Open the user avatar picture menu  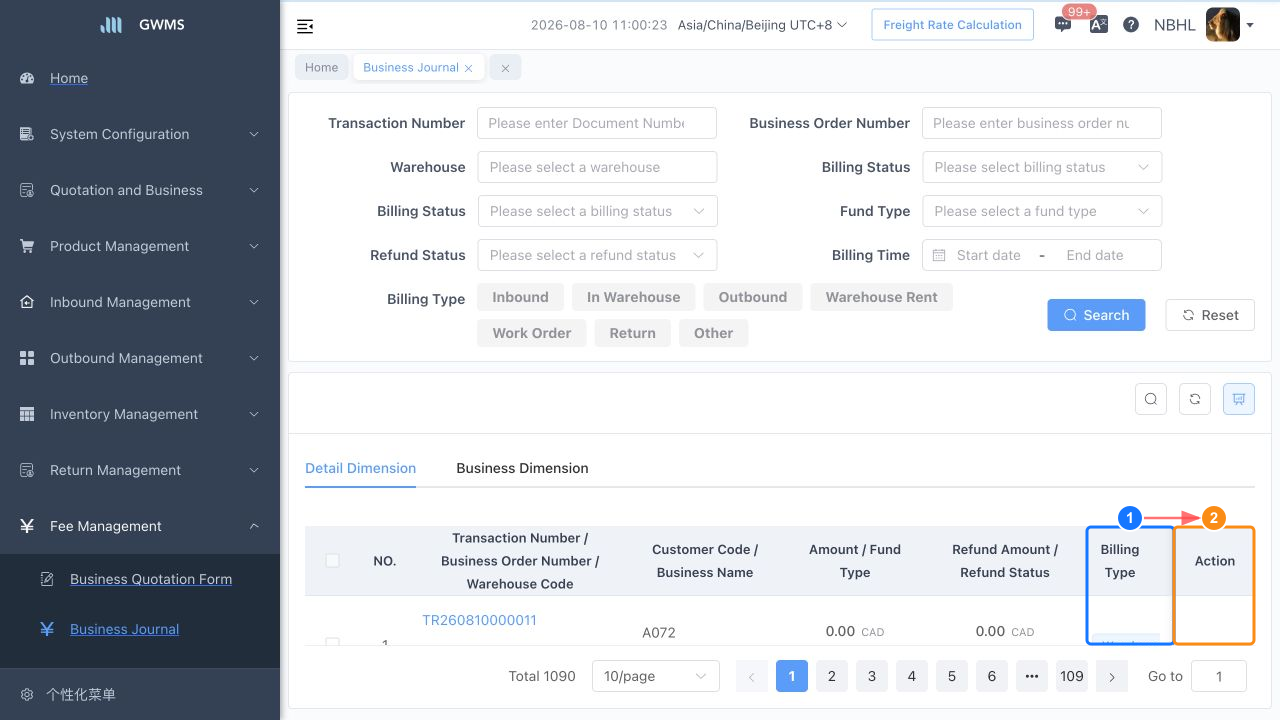[1223, 25]
